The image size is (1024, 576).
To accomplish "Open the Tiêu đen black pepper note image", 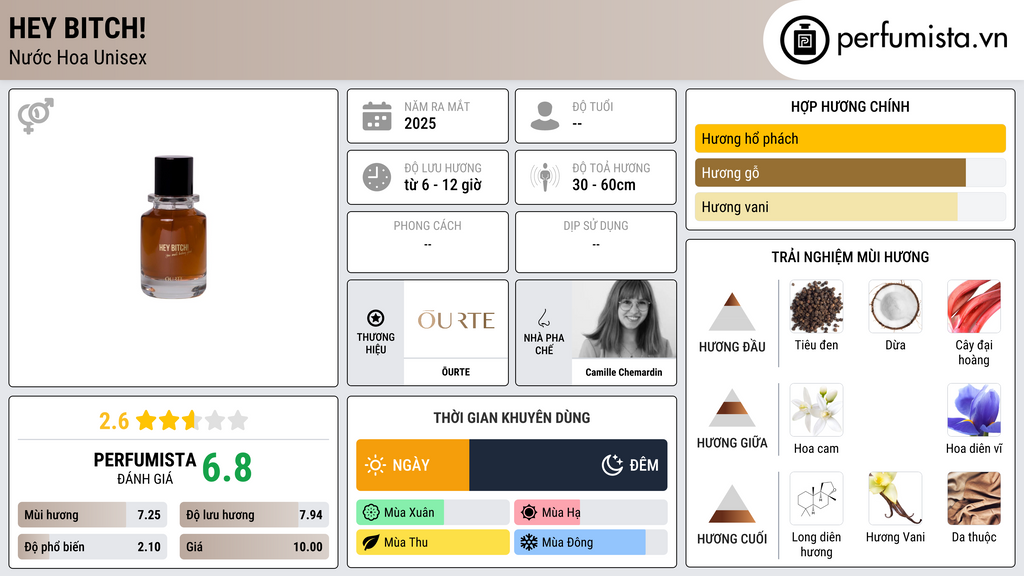I will (x=816, y=307).
